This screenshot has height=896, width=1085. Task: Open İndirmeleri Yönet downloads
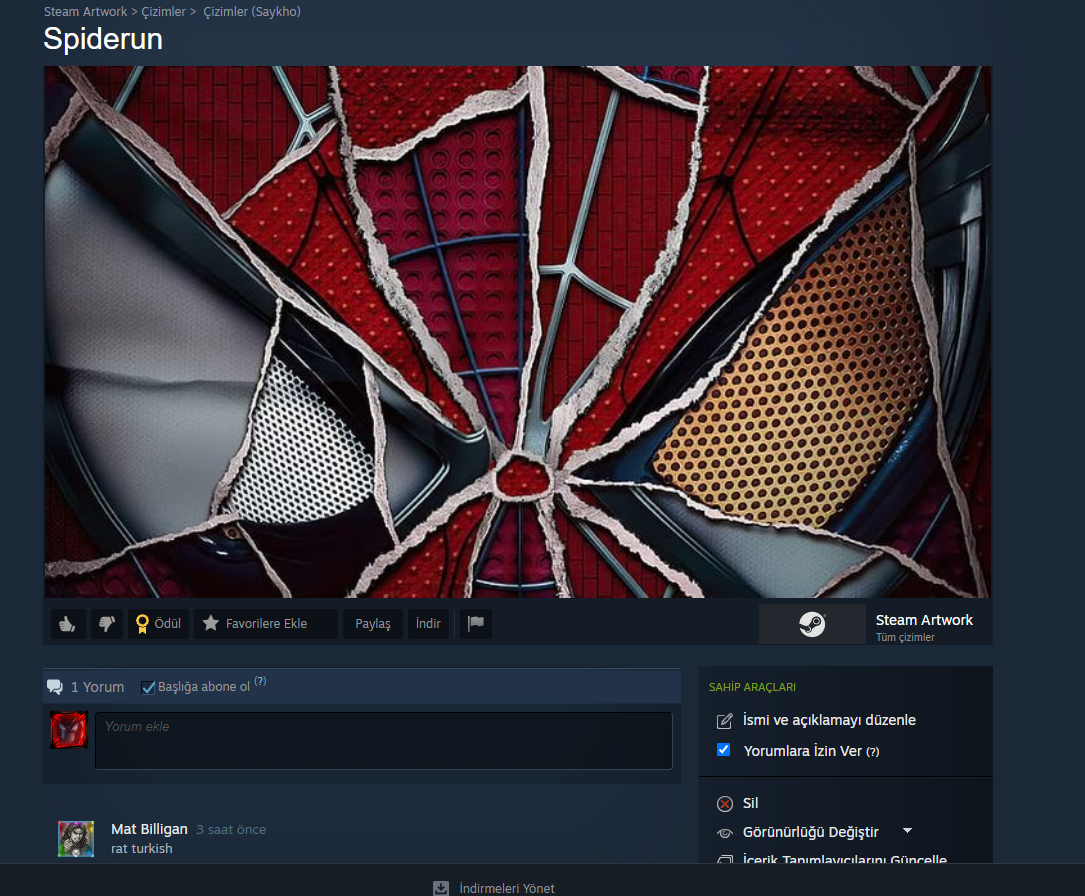click(x=507, y=888)
